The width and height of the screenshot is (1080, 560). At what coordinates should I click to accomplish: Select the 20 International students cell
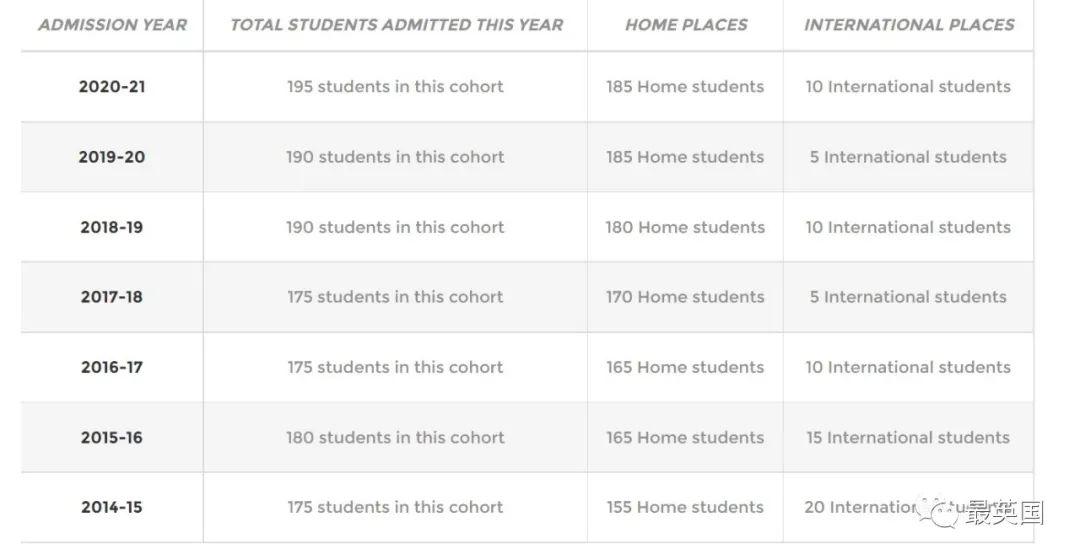(x=860, y=507)
